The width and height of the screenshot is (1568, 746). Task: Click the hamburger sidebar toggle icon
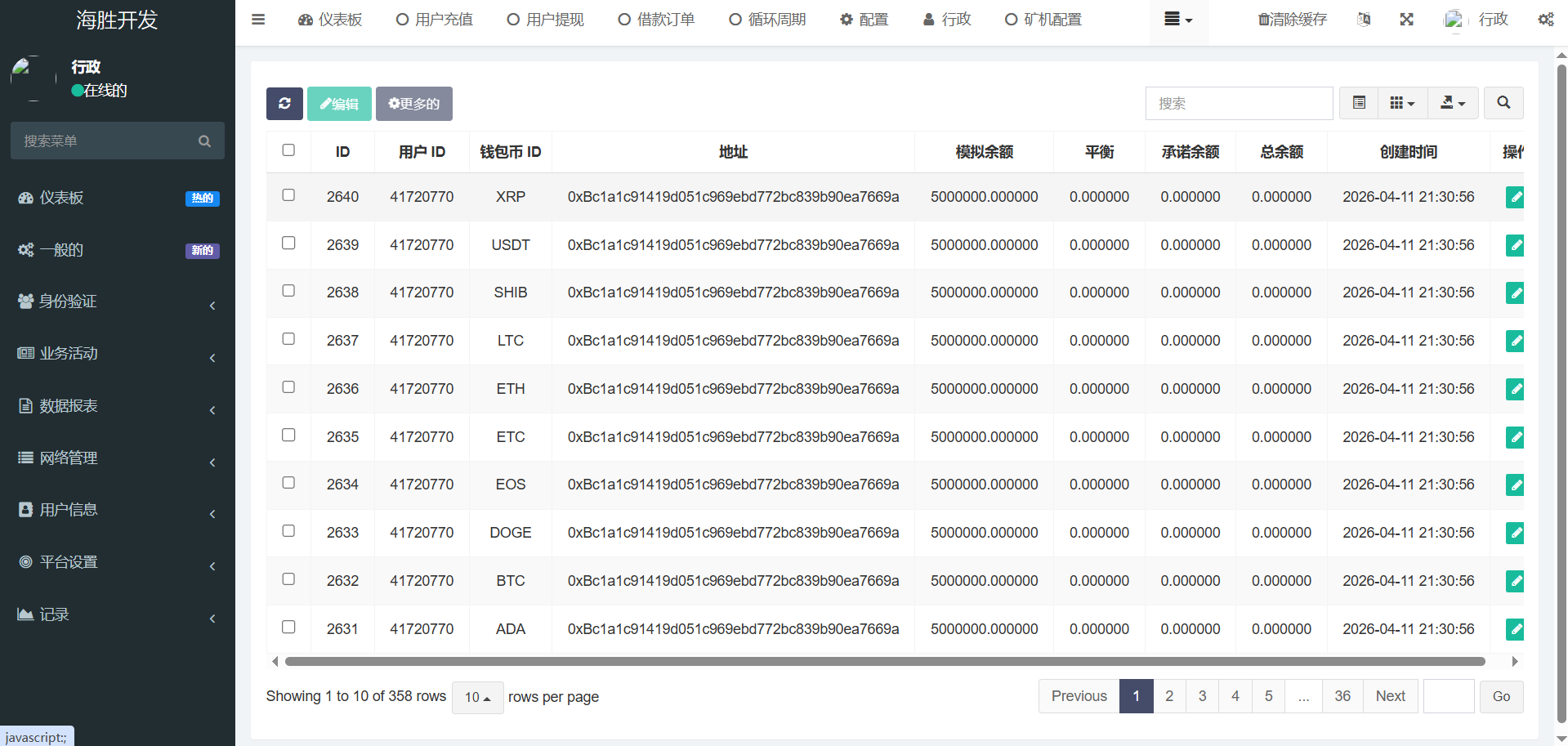(258, 20)
